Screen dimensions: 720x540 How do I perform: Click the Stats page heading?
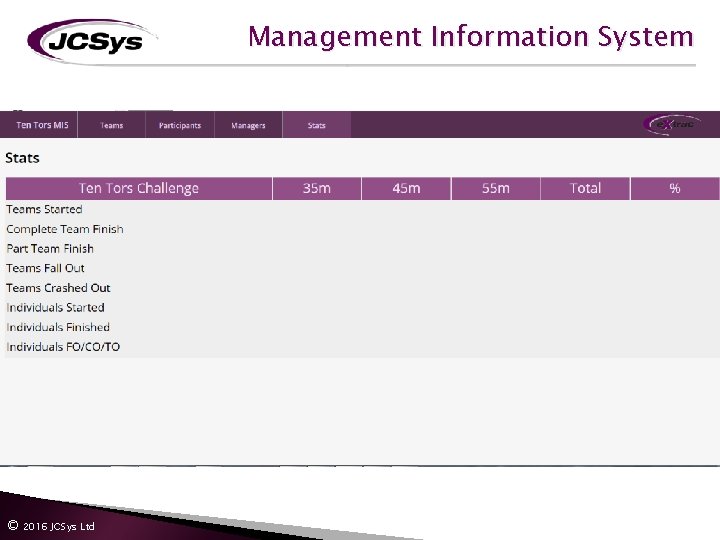(22, 158)
